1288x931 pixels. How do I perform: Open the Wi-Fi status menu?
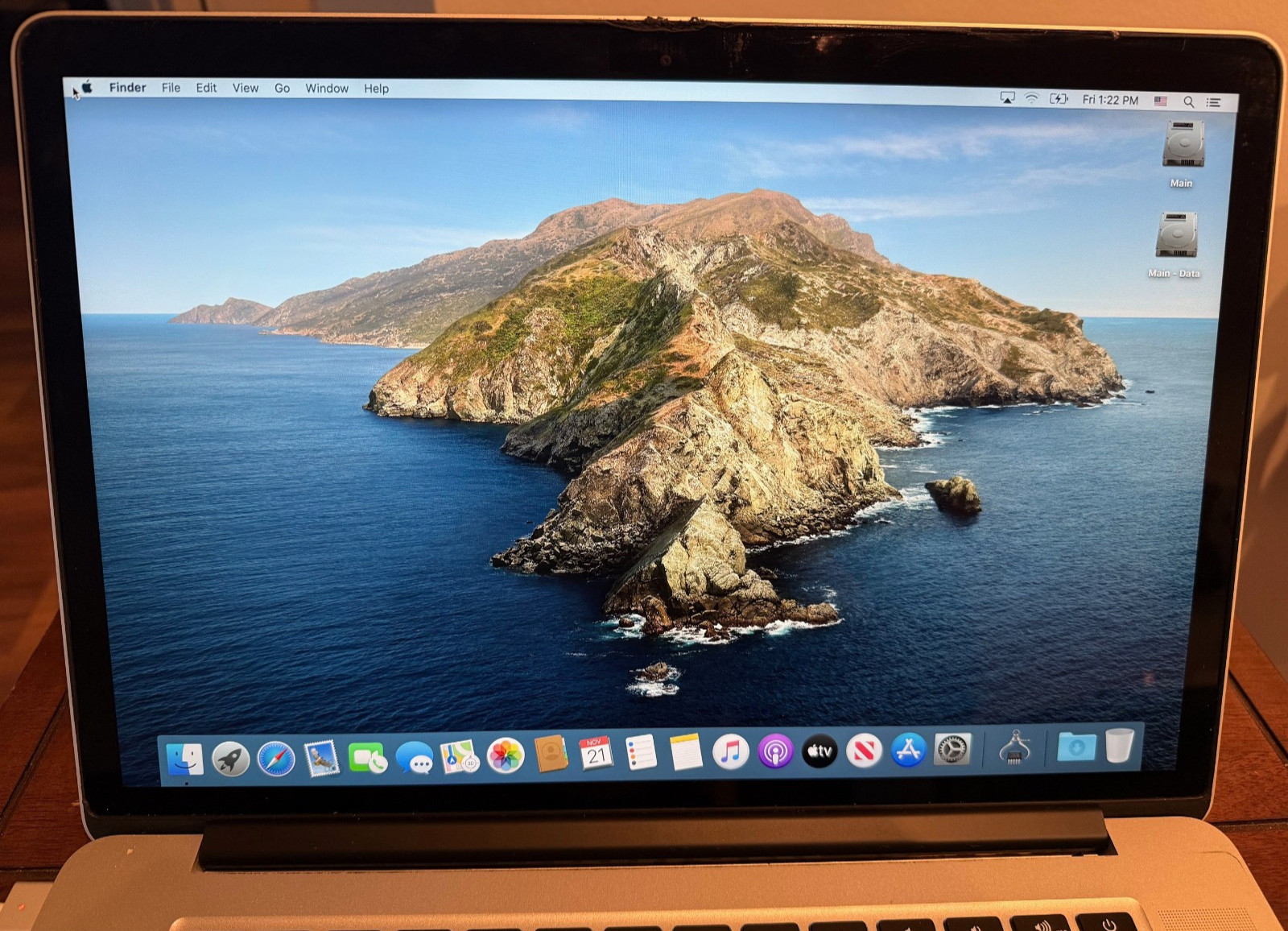pos(1031,98)
